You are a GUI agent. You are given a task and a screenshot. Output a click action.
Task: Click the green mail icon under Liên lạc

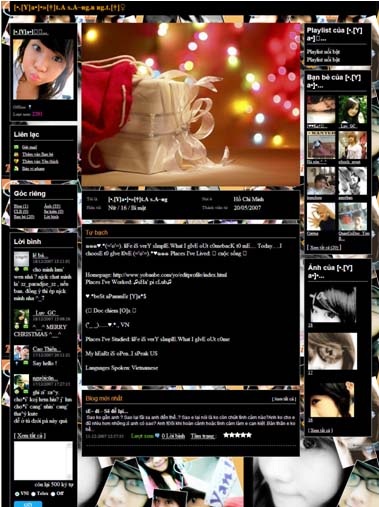pyautogui.click(x=16, y=147)
